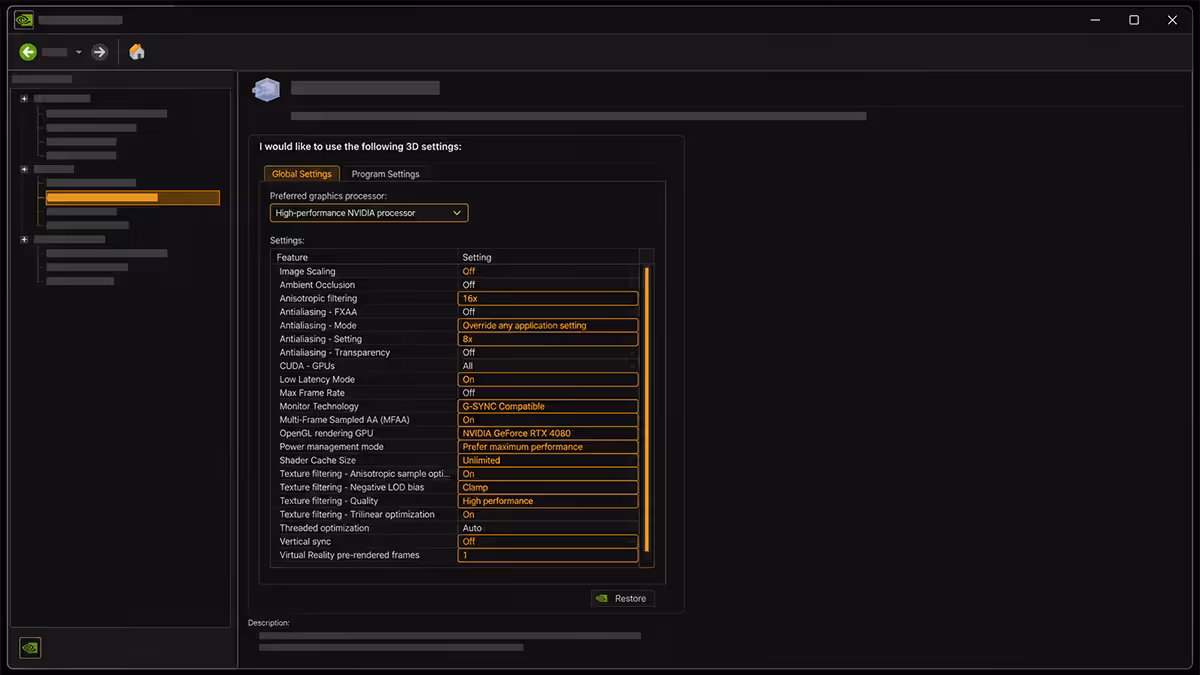Open the Antialiasing - Setting 8x dropdown
Viewport: 1200px width, 675px height.
(x=548, y=339)
